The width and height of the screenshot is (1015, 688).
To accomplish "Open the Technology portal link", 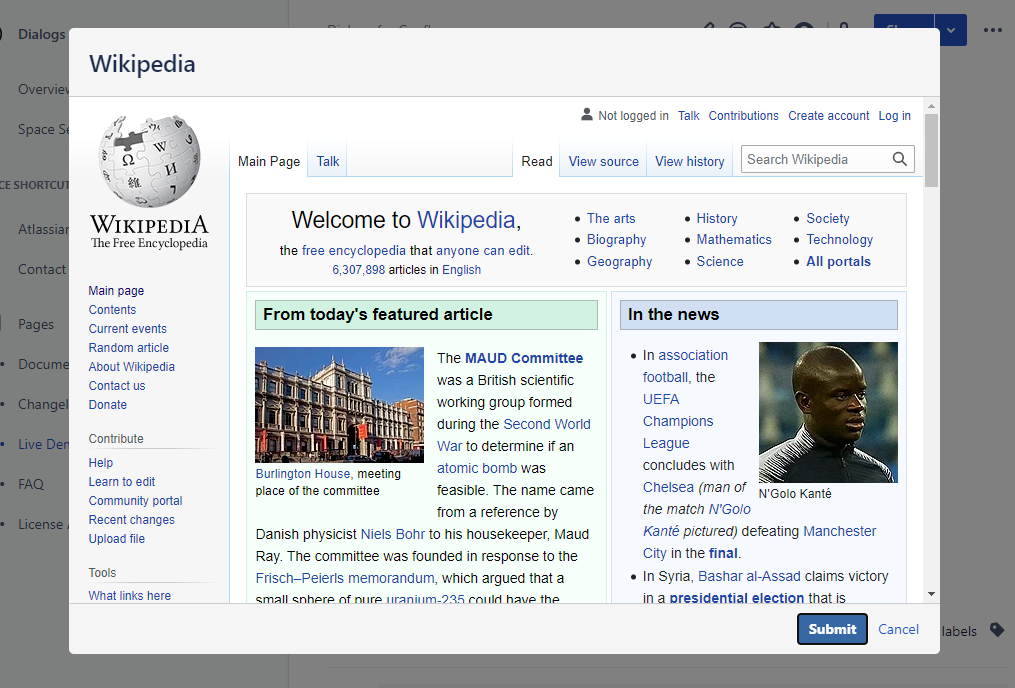I will point(839,239).
